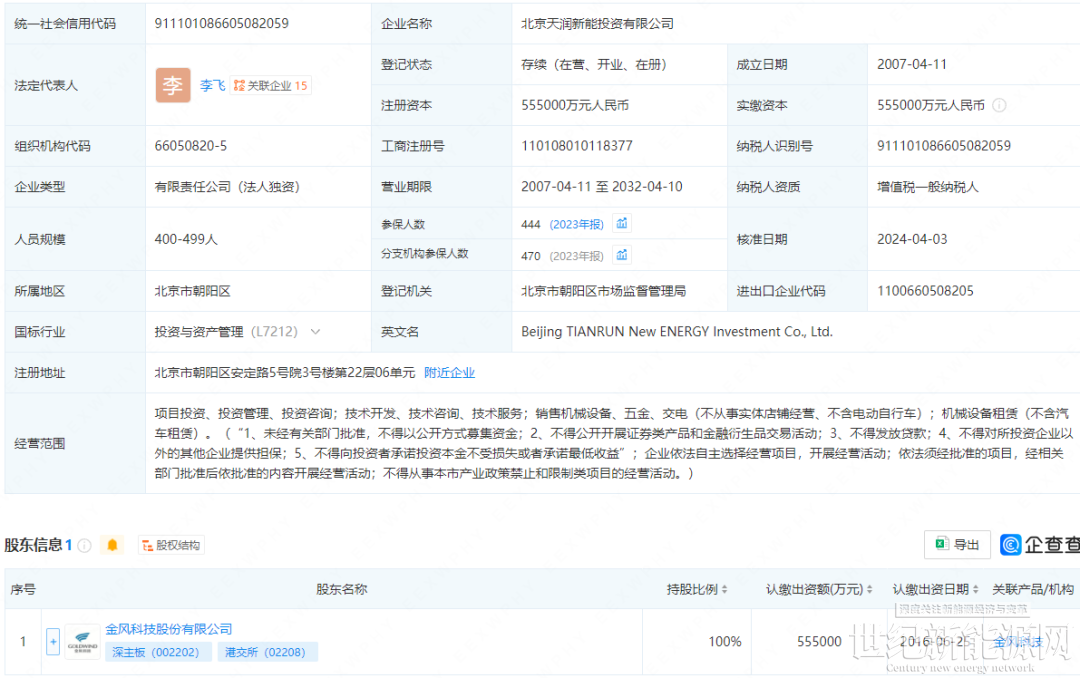The width and height of the screenshot is (1080, 678).
Task: Click the 企查查 logo
Action: (1038, 544)
